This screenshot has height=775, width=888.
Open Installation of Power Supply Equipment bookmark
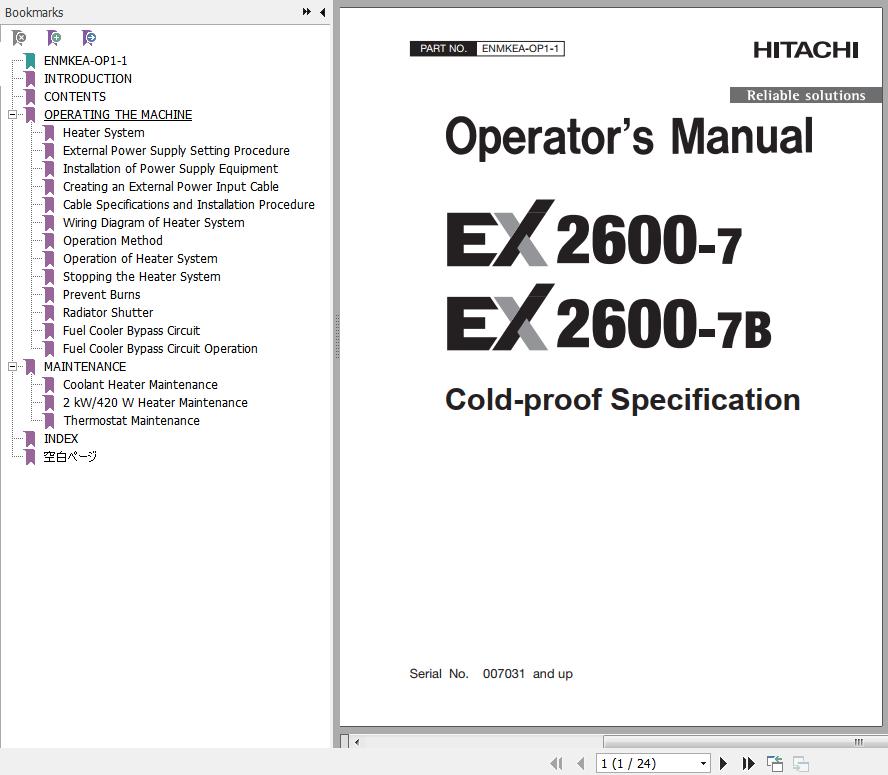coord(170,169)
